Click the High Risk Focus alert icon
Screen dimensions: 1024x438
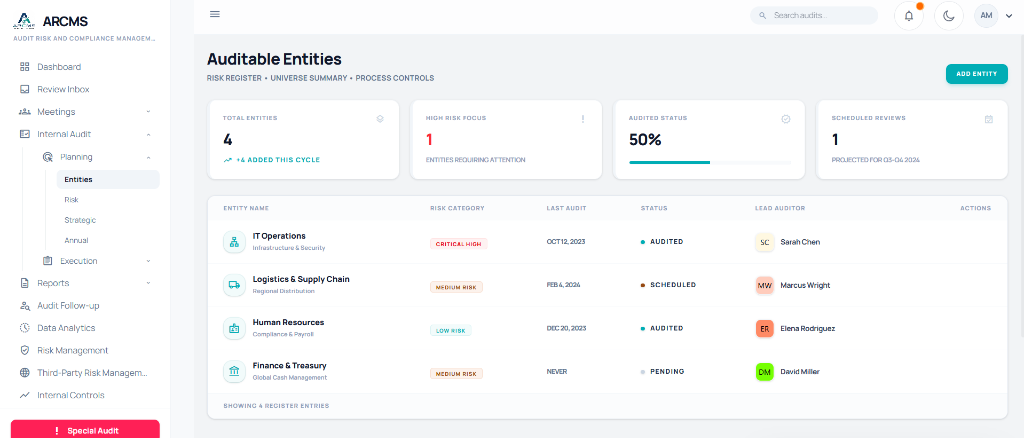pyautogui.click(x=583, y=119)
